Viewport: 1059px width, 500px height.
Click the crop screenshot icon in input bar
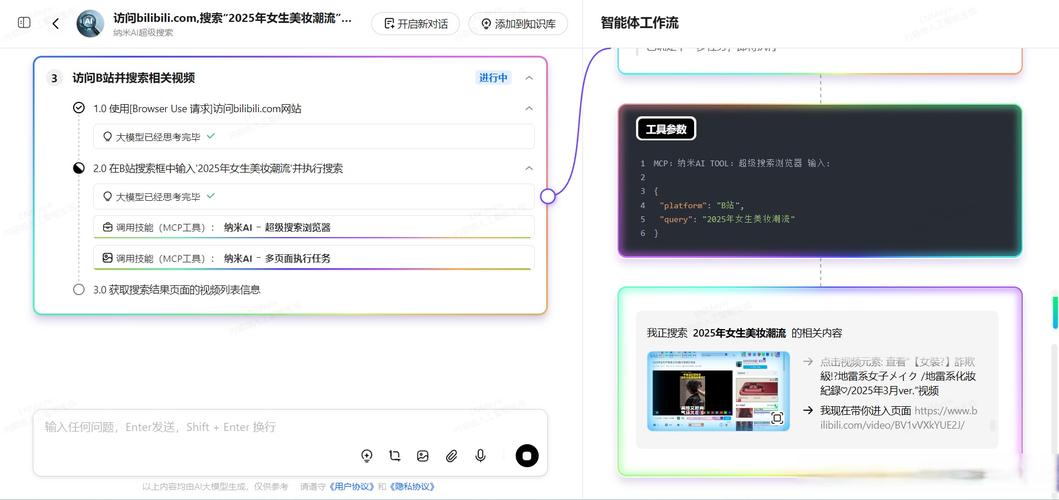[395, 456]
